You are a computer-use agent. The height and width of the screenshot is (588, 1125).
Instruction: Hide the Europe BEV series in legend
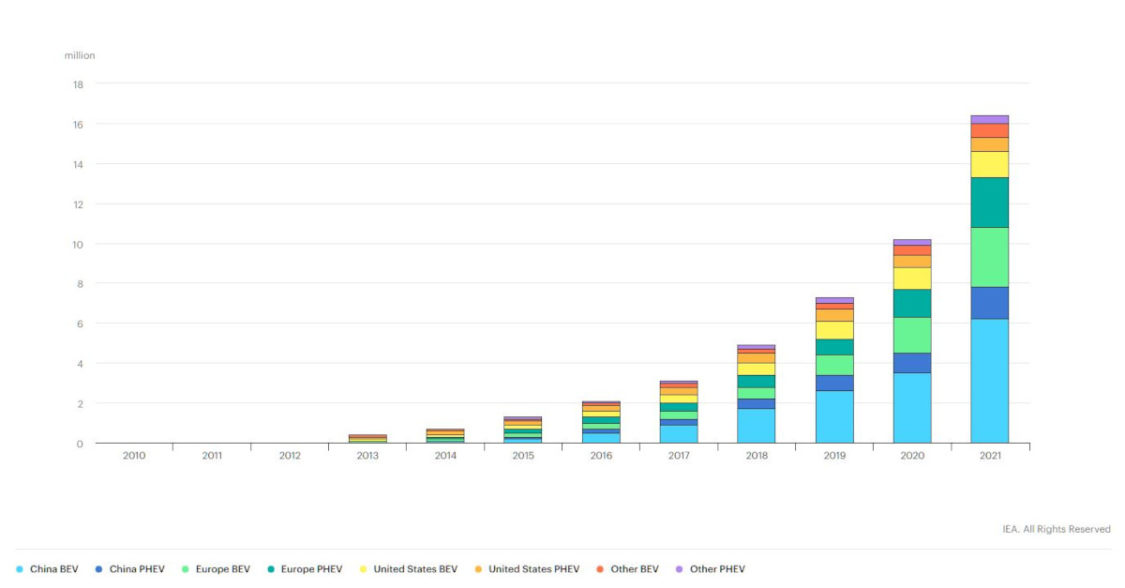point(223,569)
